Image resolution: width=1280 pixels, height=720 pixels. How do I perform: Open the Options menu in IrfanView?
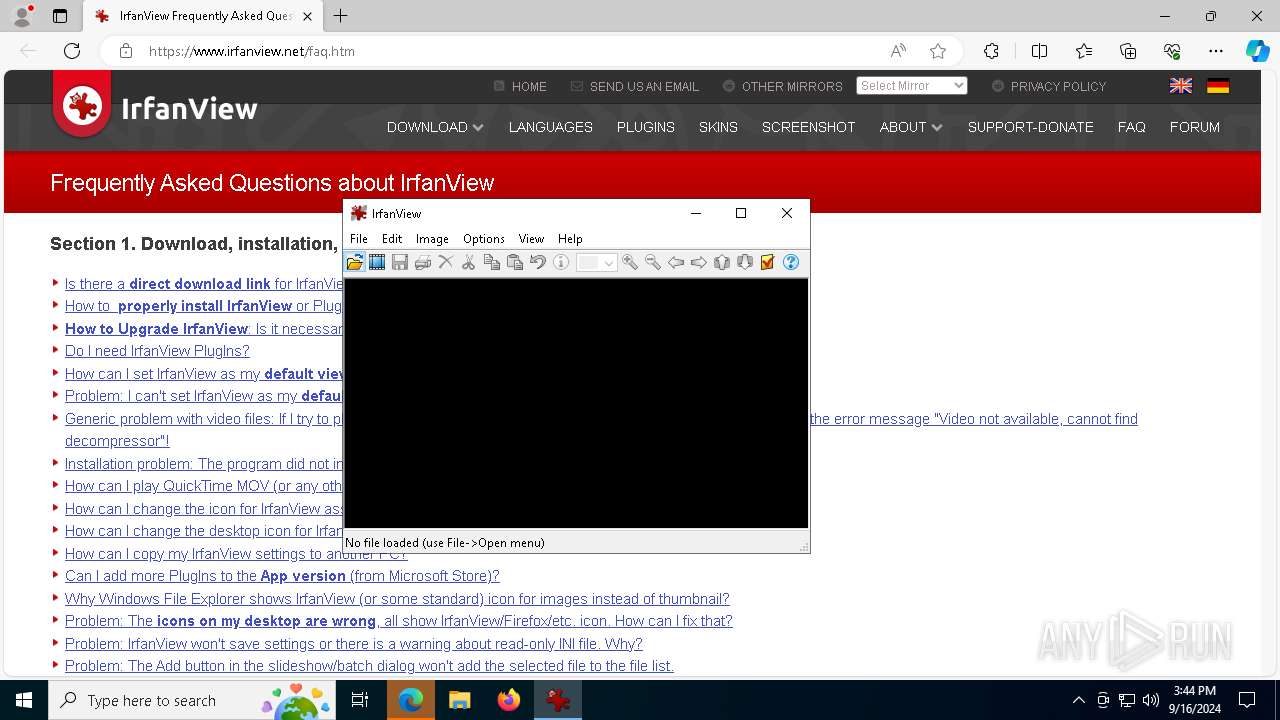pyautogui.click(x=484, y=239)
